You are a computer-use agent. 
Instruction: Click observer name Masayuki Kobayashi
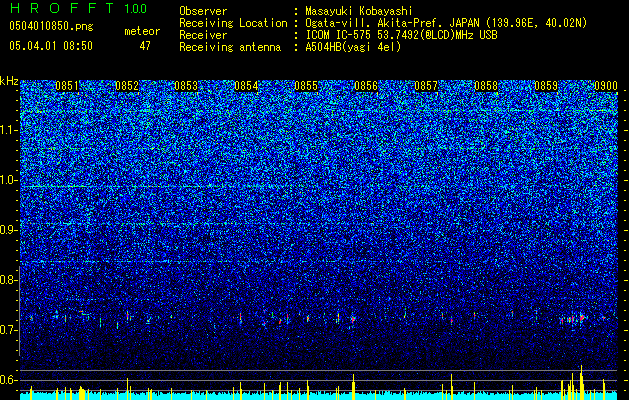359,11
